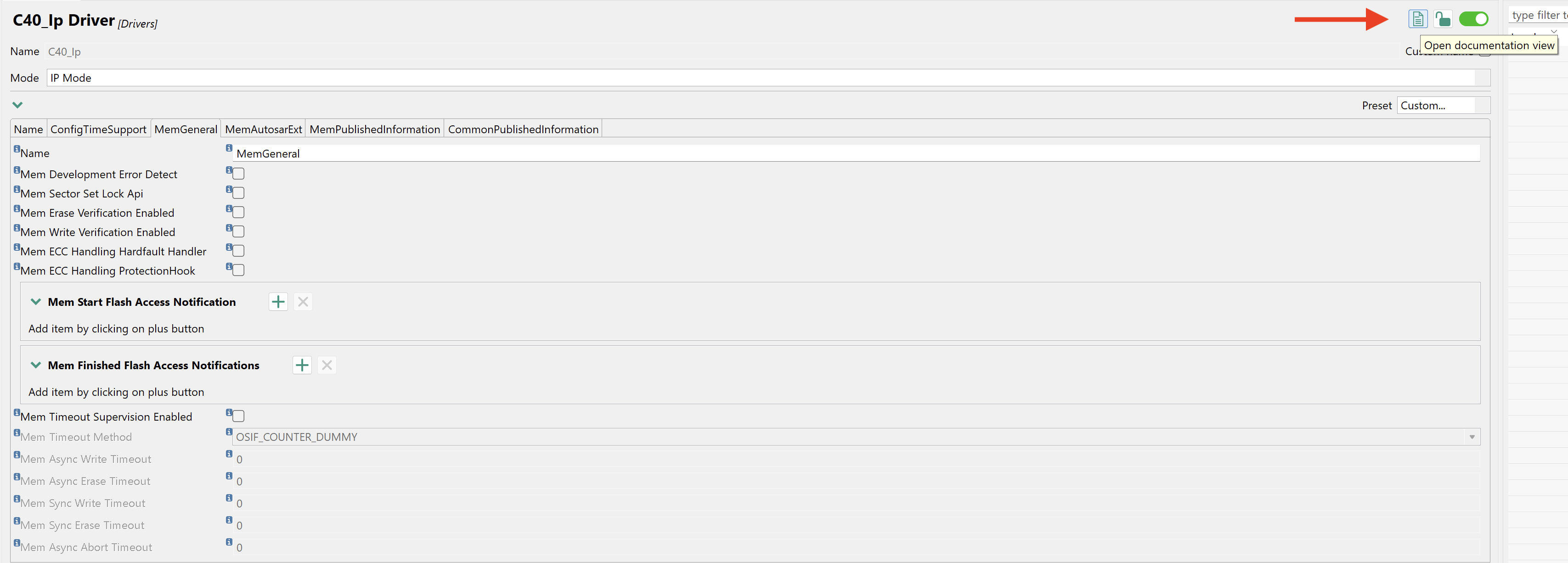Add Mem Finished Flash Access Notifications item

[x=302, y=365]
